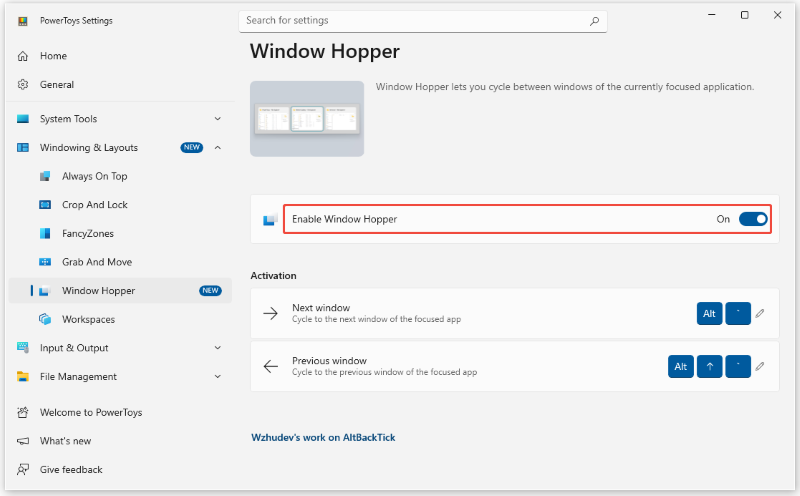
Task: Click the Welcome to PowerToys icon
Action: coord(22,412)
